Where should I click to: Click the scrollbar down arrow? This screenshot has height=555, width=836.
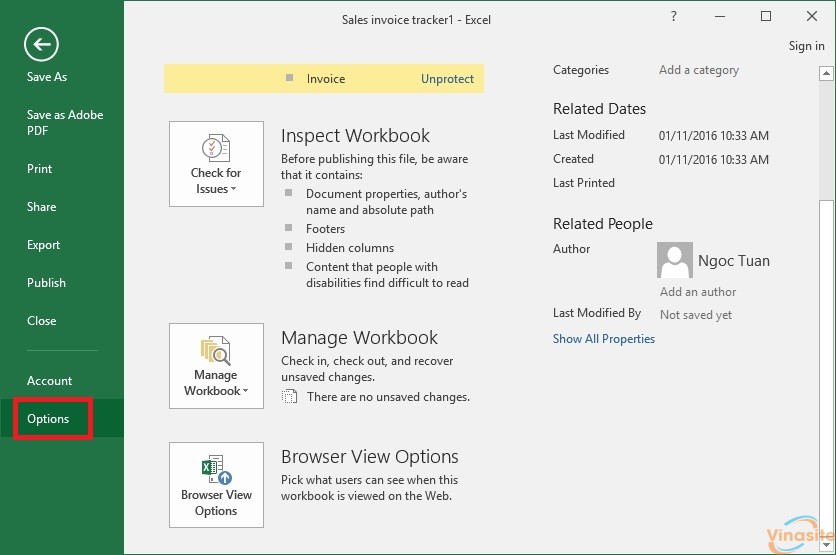[x=826, y=545]
